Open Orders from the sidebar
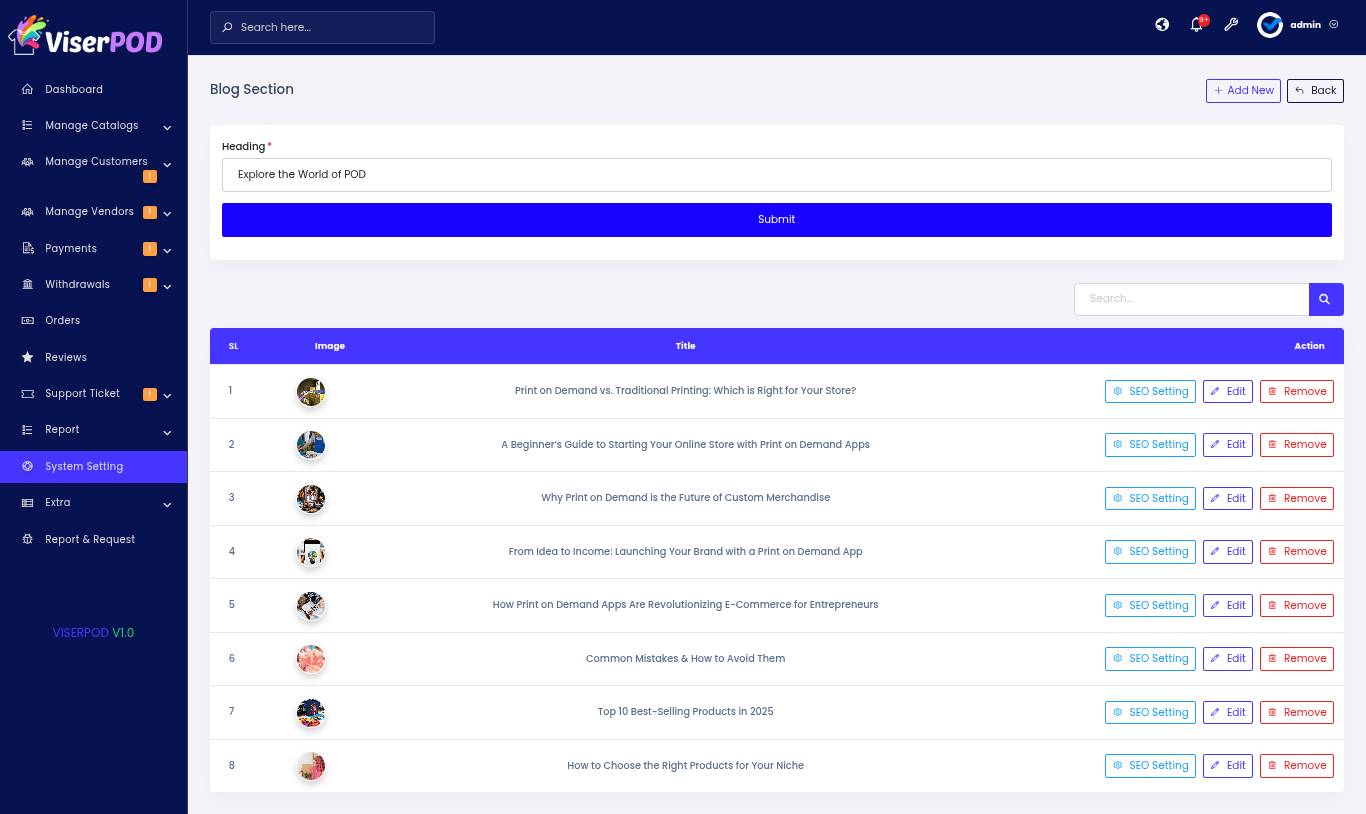The width and height of the screenshot is (1366, 814). [62, 321]
